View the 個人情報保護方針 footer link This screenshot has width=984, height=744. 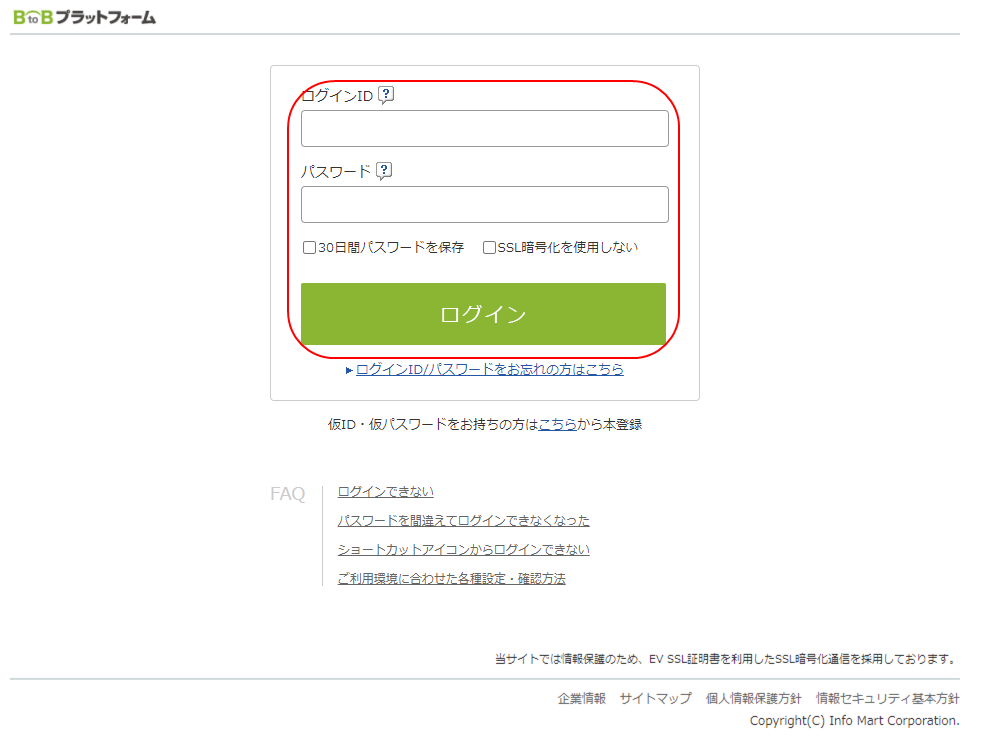coord(753,699)
